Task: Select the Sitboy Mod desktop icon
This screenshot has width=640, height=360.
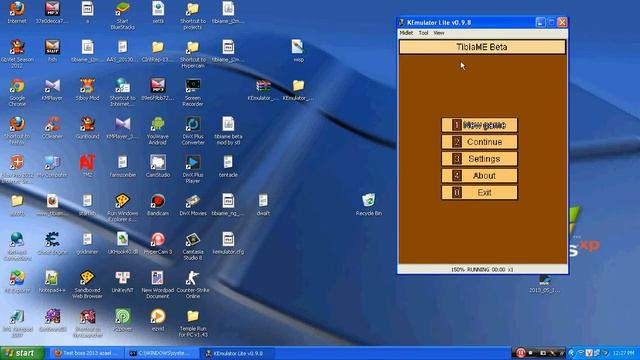Action: click(x=87, y=89)
